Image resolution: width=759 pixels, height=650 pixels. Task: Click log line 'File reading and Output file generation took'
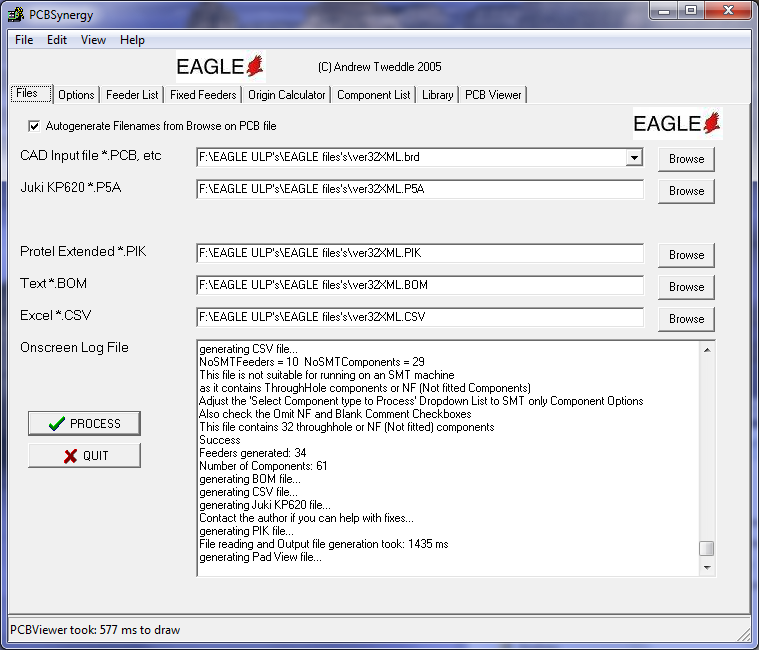pos(324,544)
